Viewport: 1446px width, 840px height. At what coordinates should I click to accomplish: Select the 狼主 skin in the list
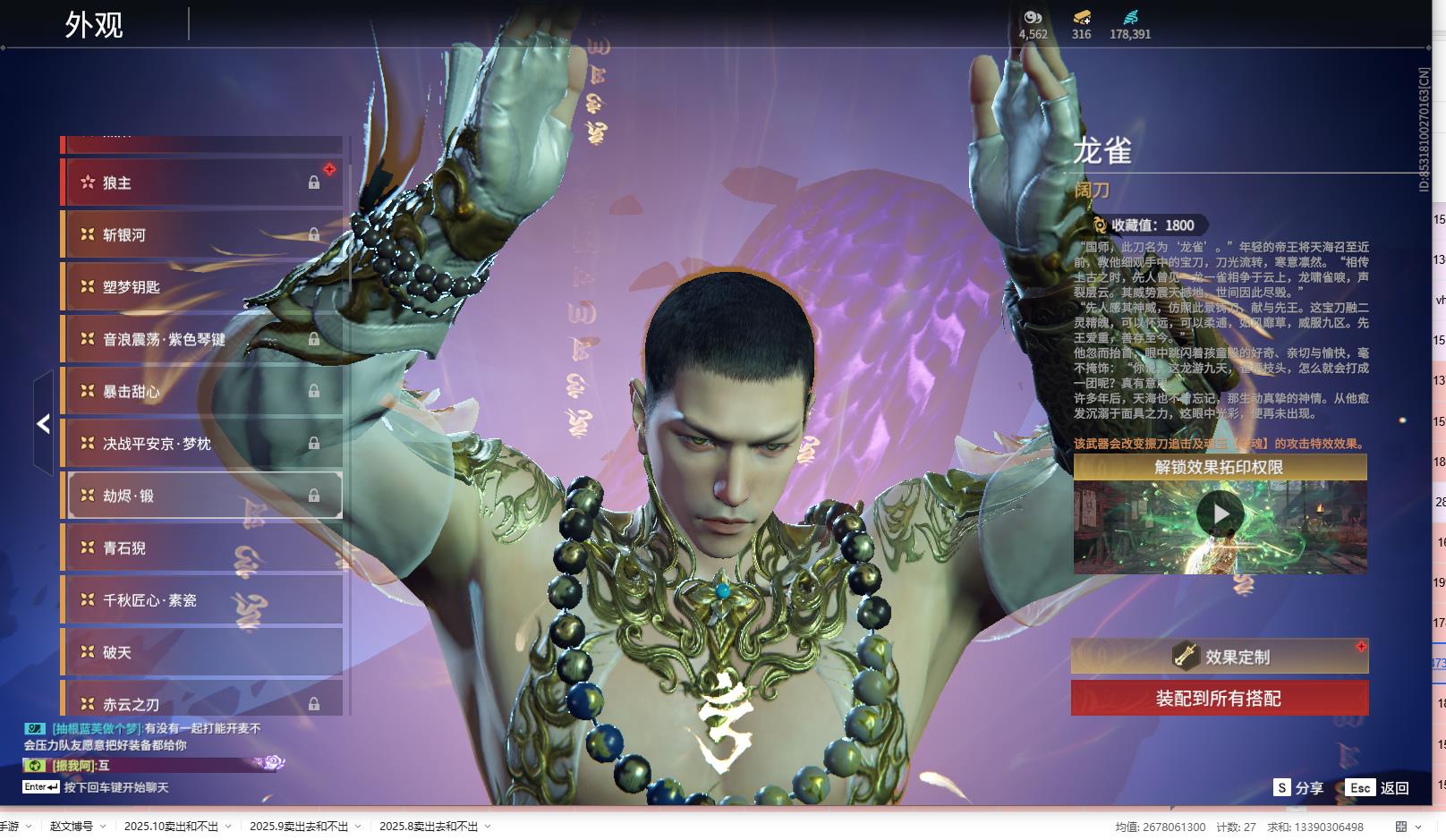click(x=202, y=182)
